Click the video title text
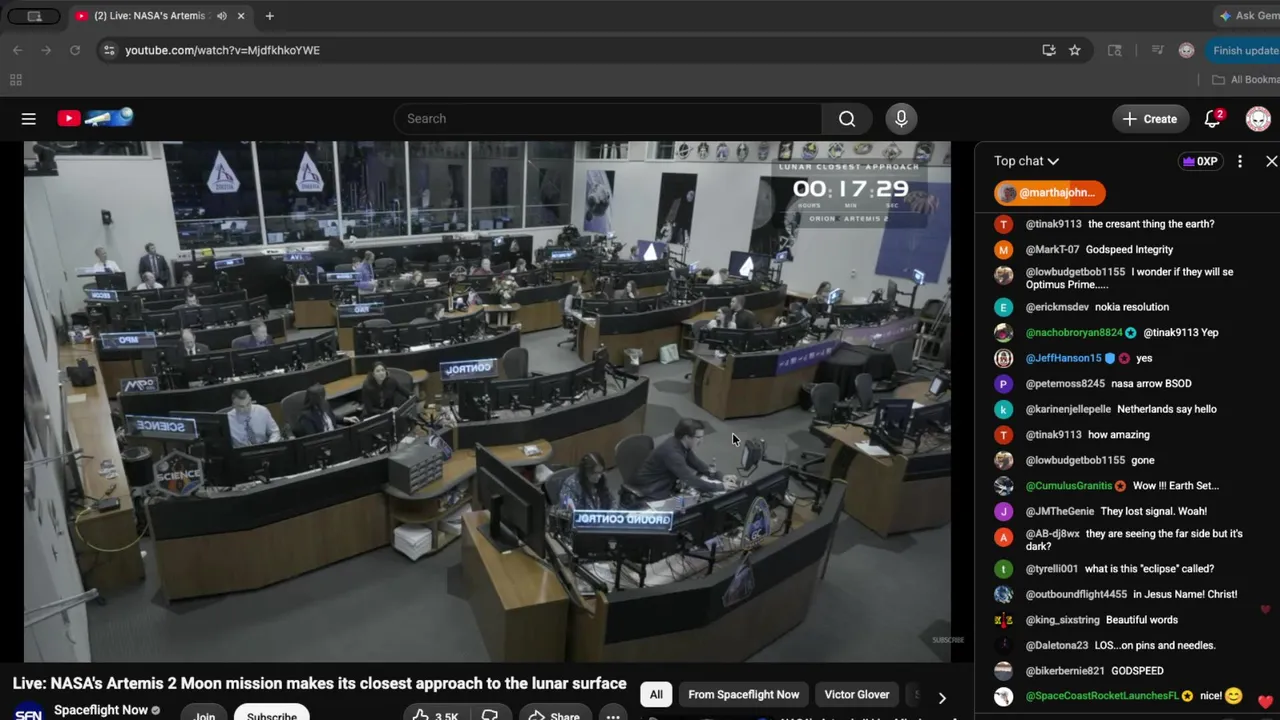1280x720 pixels. [320, 684]
